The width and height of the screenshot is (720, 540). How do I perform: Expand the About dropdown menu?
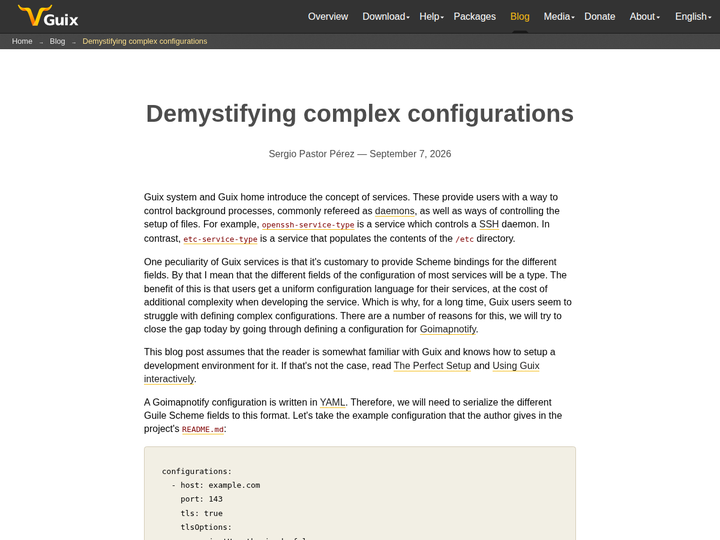click(x=644, y=17)
